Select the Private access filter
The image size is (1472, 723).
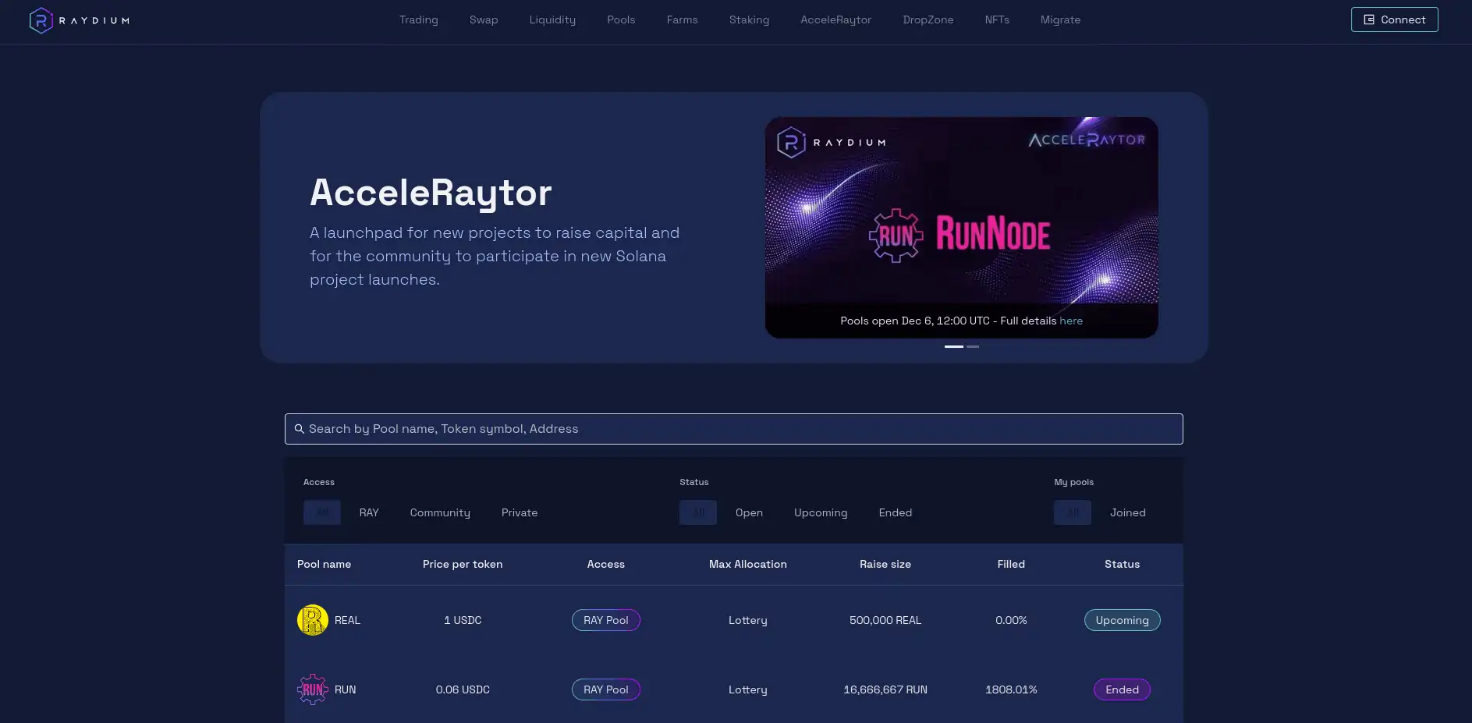pyautogui.click(x=519, y=512)
